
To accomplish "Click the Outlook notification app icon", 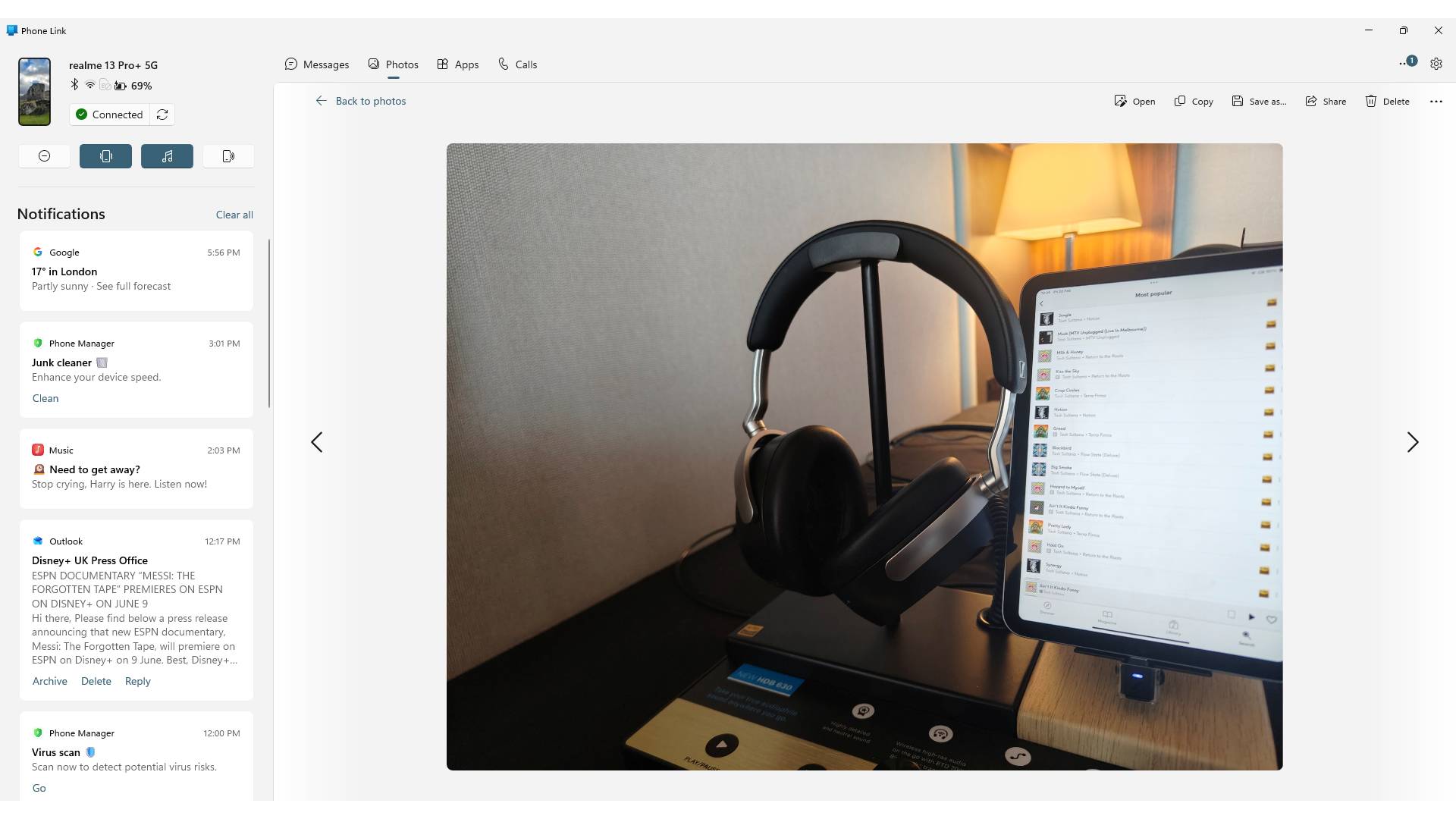I will coord(38,541).
